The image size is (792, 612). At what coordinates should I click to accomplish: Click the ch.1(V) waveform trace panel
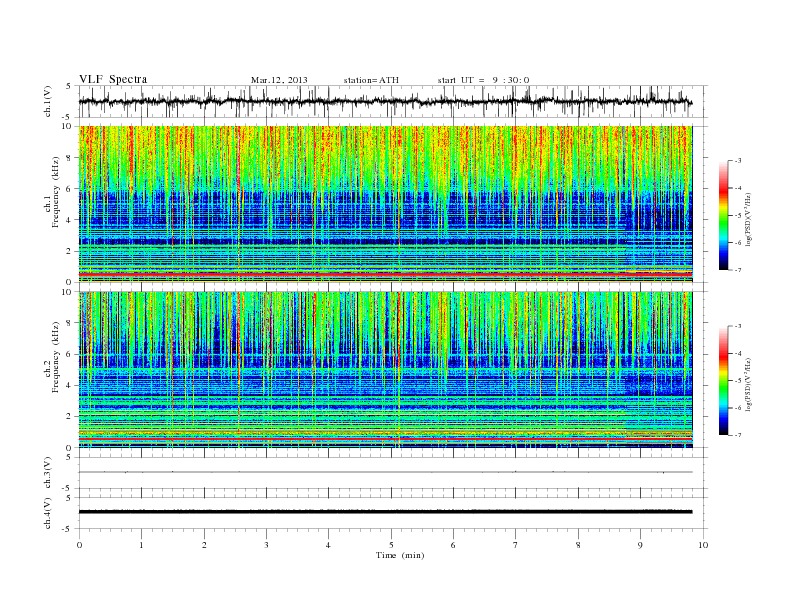coord(393,101)
